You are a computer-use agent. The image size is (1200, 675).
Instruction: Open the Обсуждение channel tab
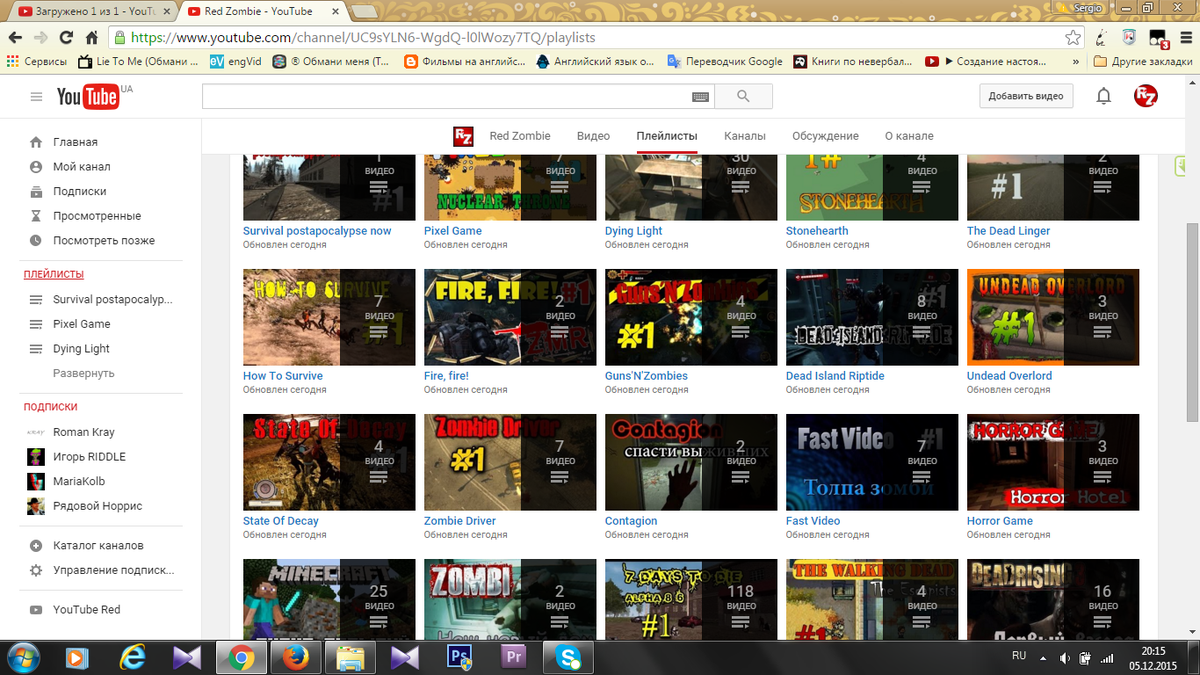[825, 136]
